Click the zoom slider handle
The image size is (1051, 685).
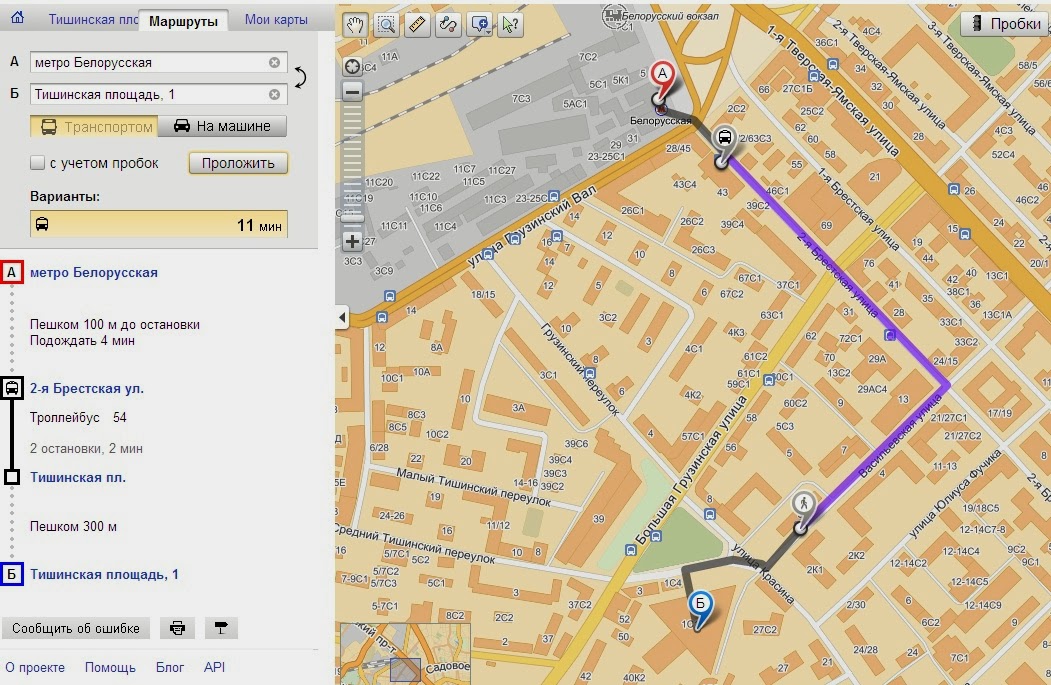(353, 218)
